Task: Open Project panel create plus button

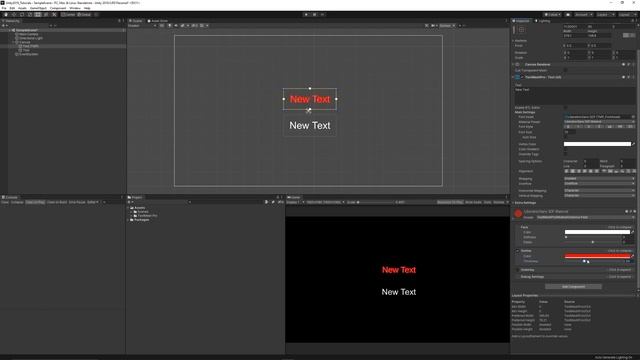Action: point(129,202)
